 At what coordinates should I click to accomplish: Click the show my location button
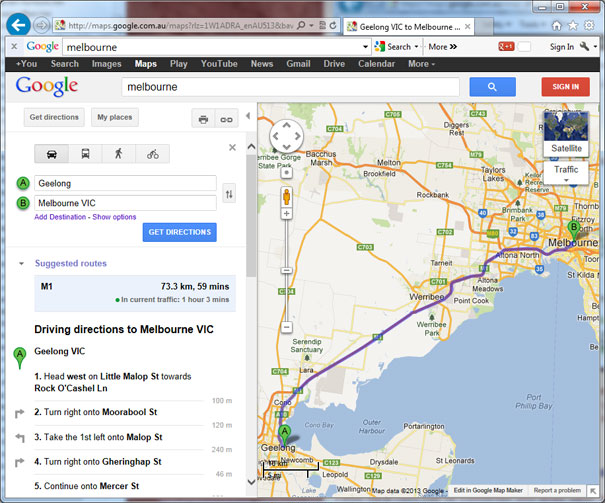[286, 173]
